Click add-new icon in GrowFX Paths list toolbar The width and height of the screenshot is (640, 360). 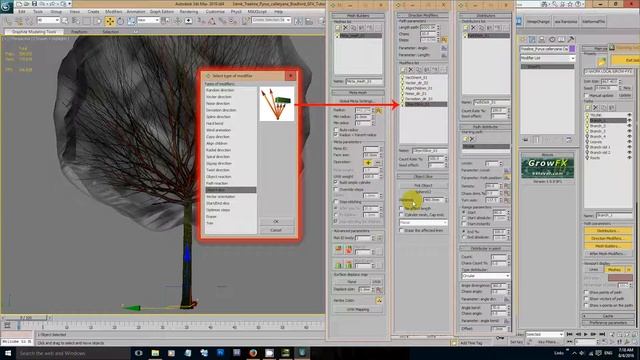(x=588, y=107)
